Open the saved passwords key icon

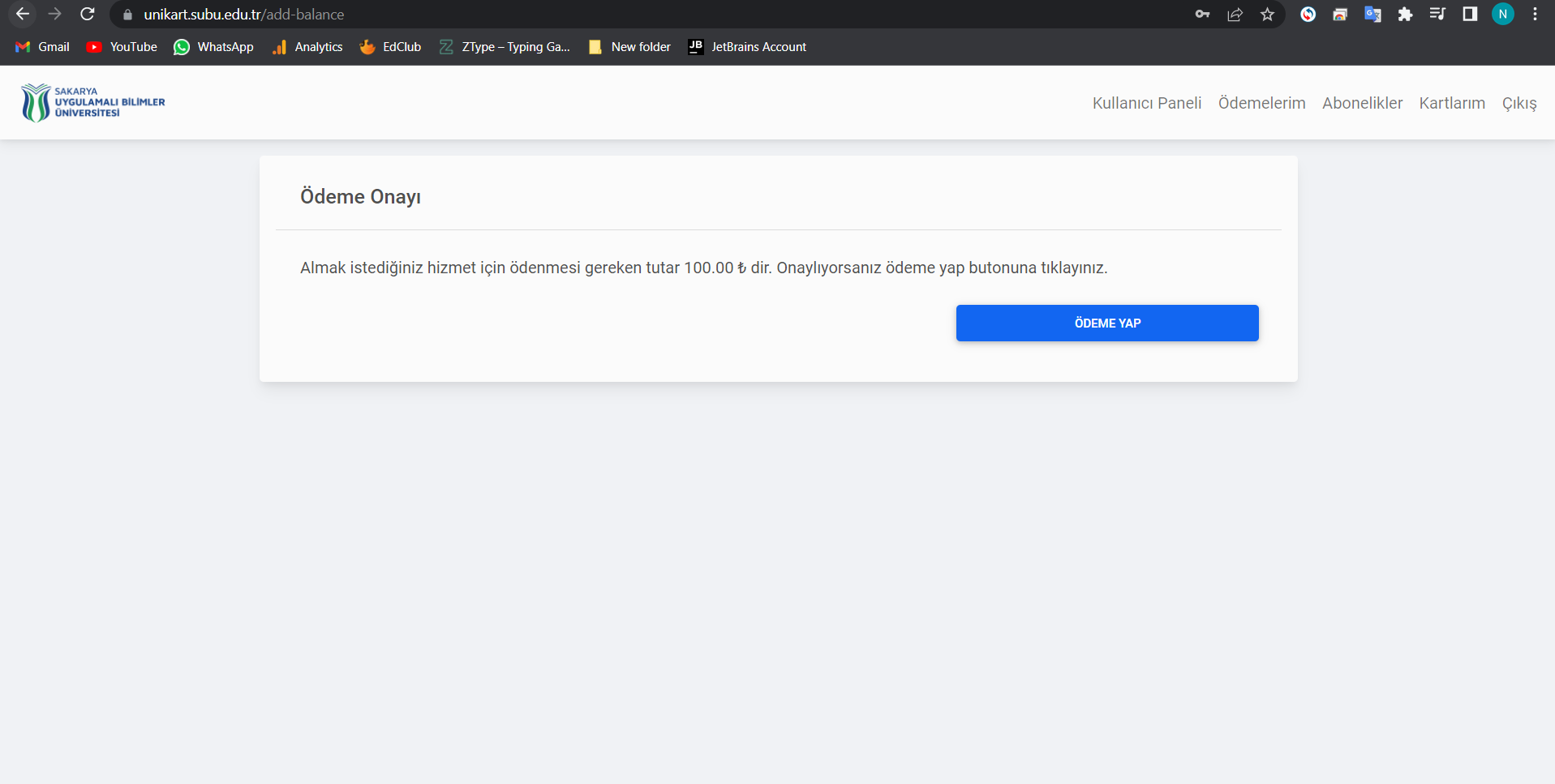(x=1202, y=15)
